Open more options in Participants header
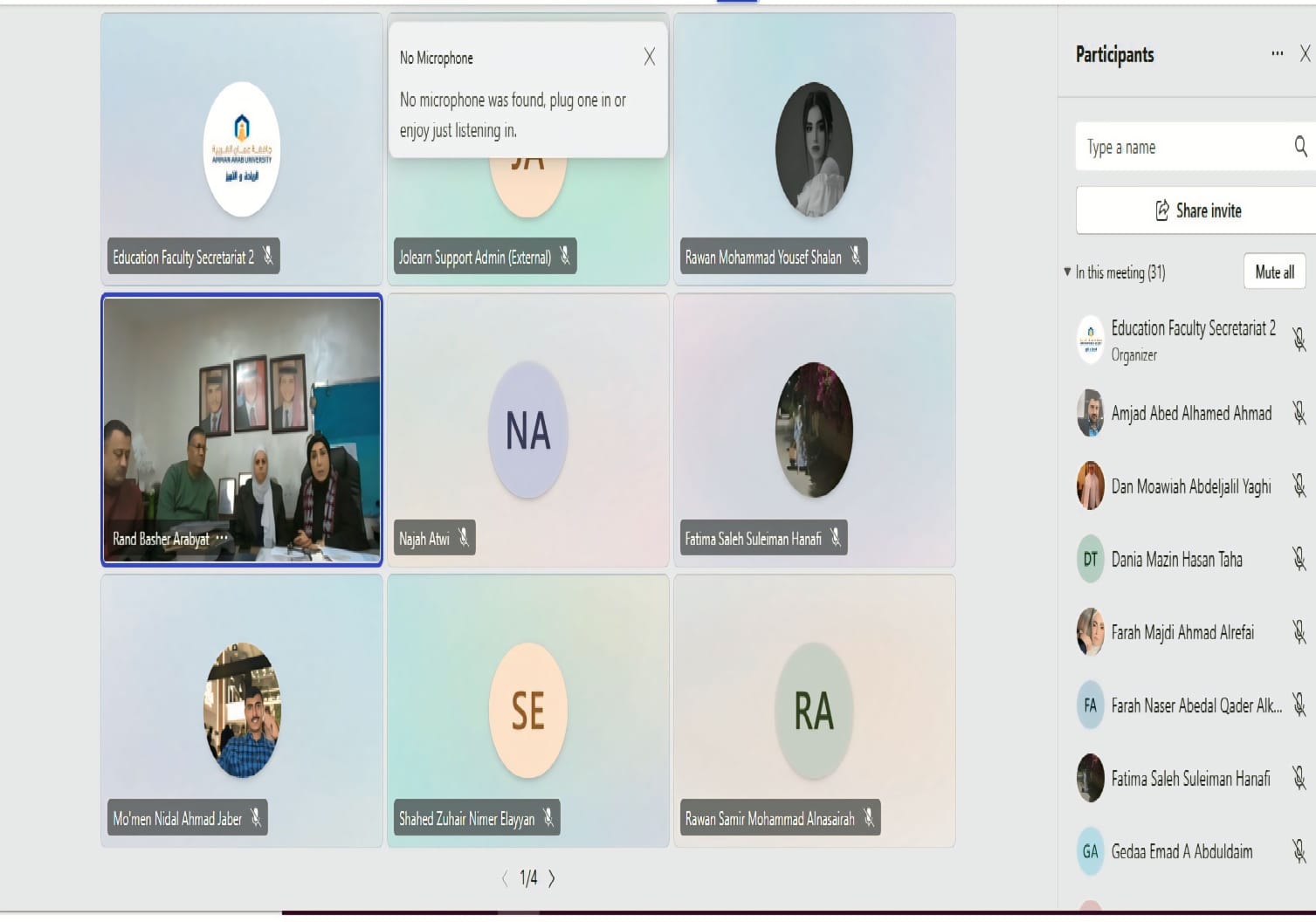The height and width of the screenshot is (922, 1316). click(x=1277, y=53)
